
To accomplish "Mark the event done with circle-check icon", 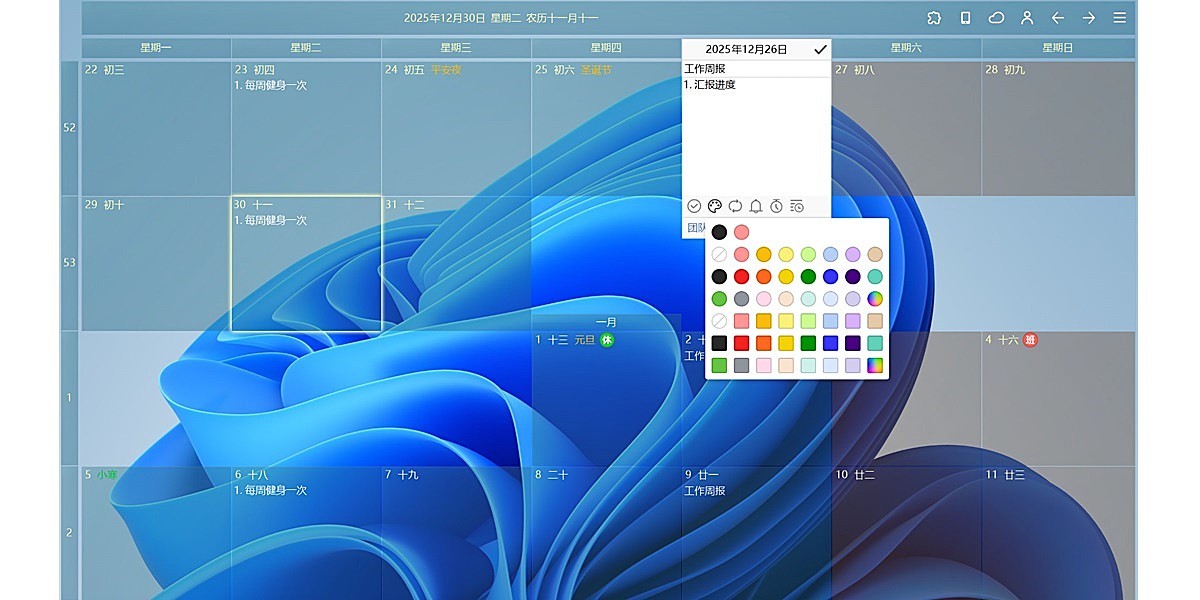I will click(x=694, y=206).
